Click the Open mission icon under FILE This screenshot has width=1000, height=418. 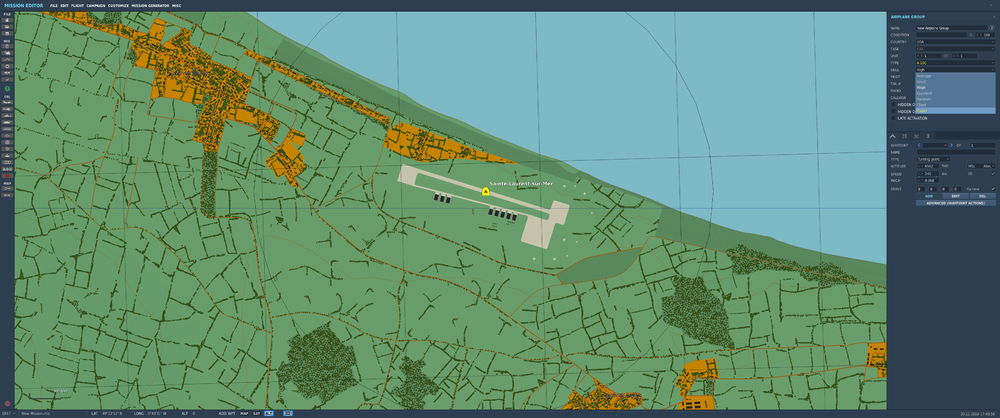7,26
